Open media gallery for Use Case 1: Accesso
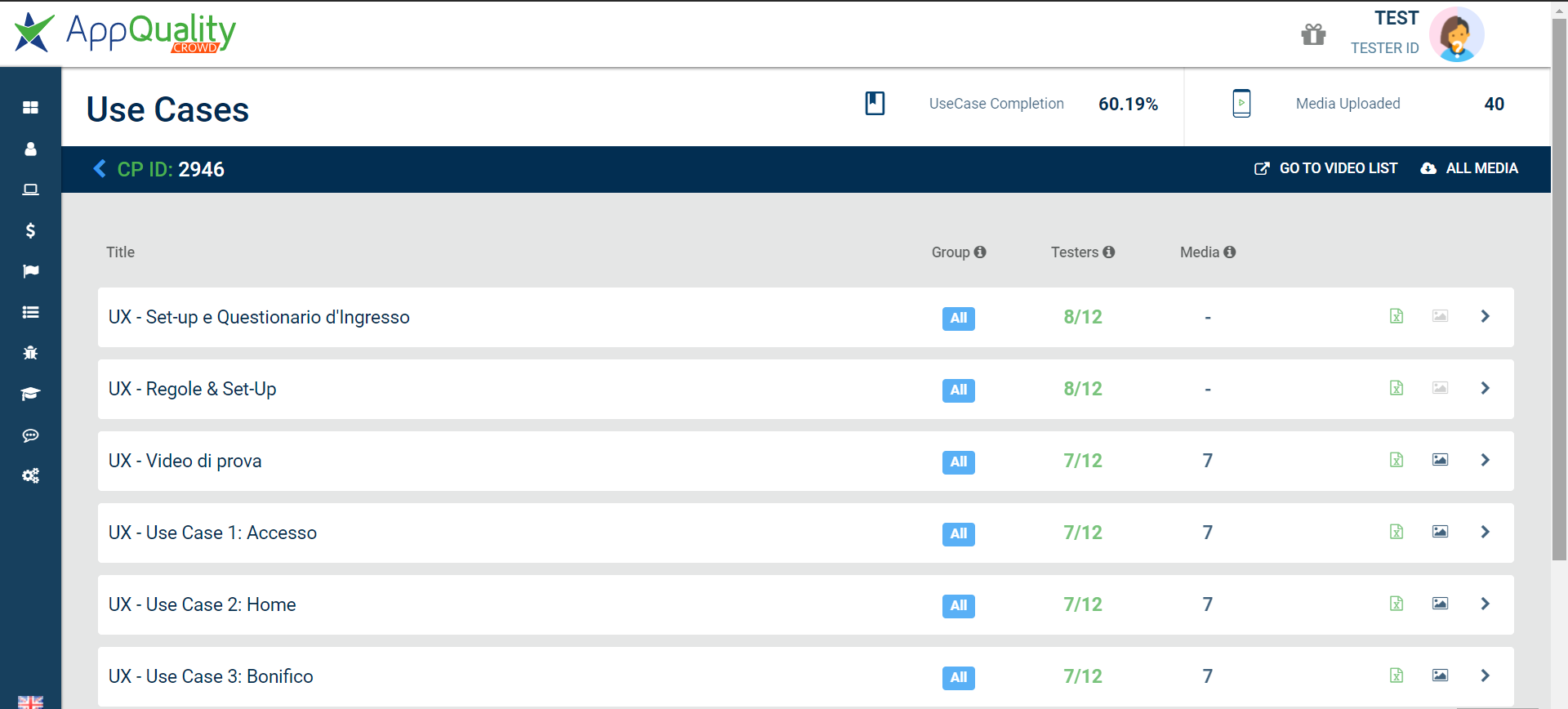The height and width of the screenshot is (709, 1568). (1440, 532)
